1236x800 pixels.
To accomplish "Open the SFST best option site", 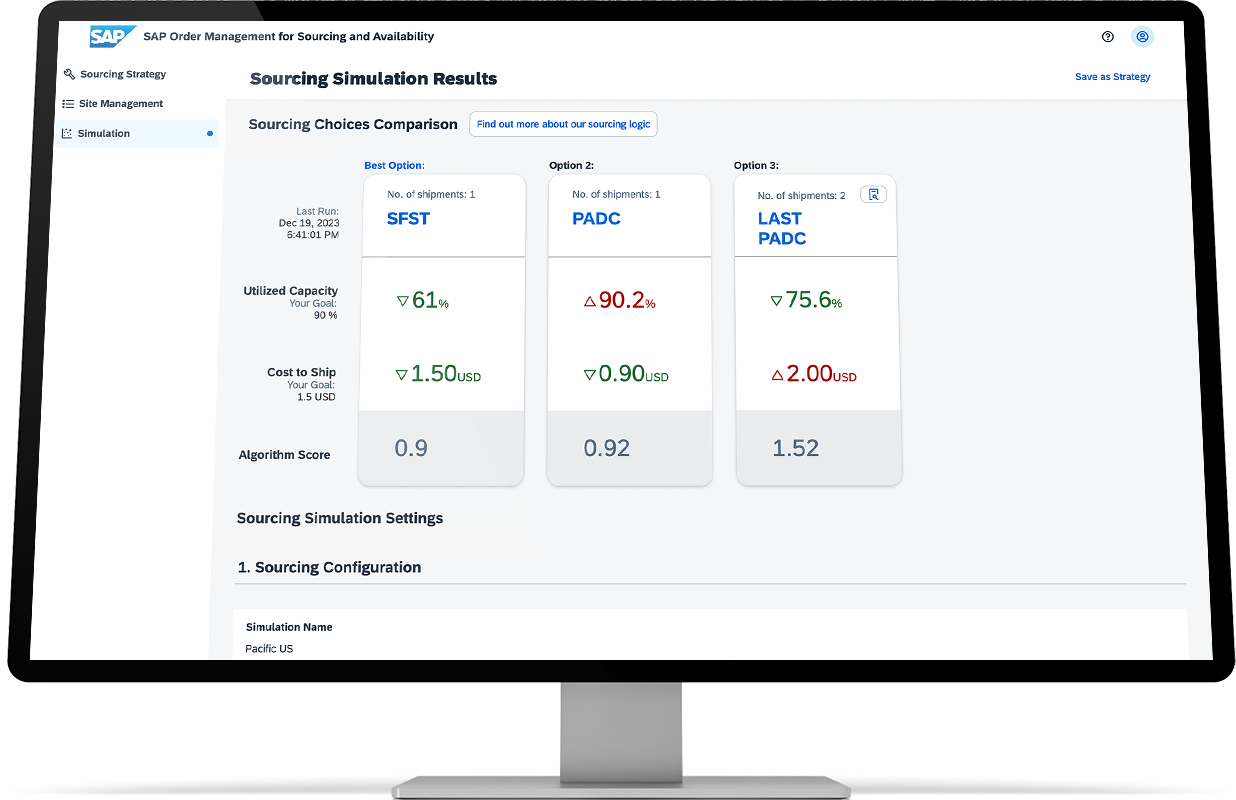I will [409, 218].
